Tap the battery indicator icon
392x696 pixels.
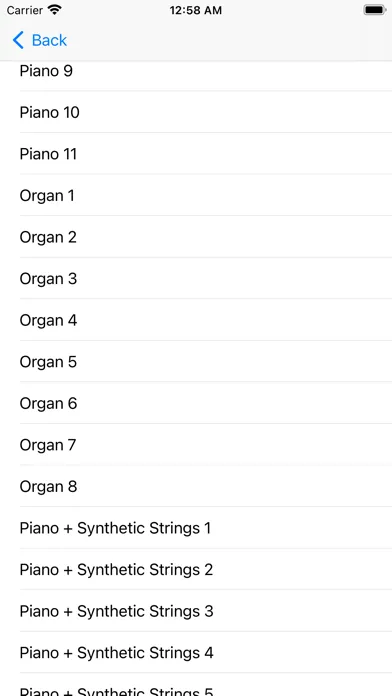[x=375, y=10]
